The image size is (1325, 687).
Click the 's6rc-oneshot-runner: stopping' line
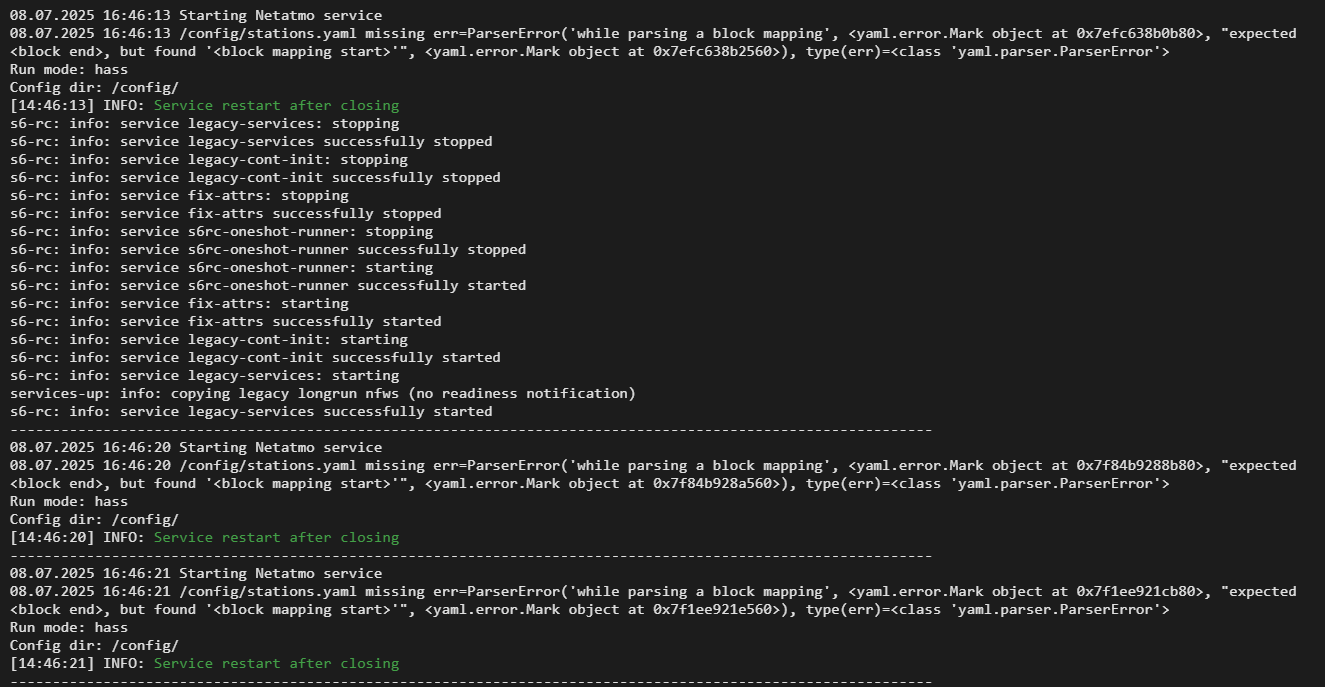tap(221, 231)
